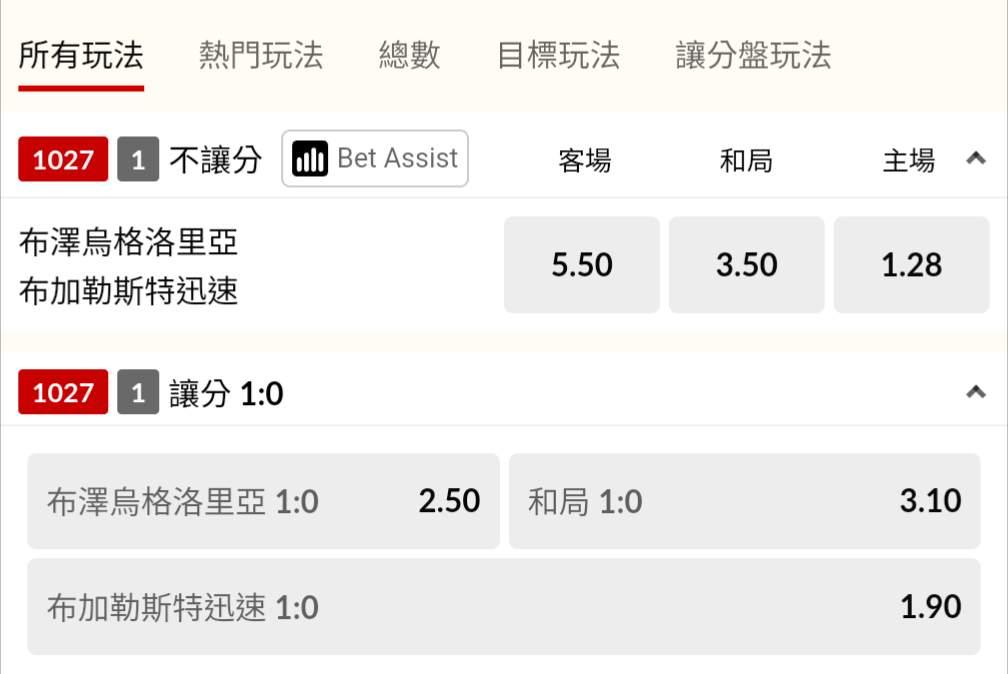Viewport: 1008px width, 674px height.
Task: Pick 布加勒斯特迅速 1:0 at 1.90
Action: [x=504, y=606]
